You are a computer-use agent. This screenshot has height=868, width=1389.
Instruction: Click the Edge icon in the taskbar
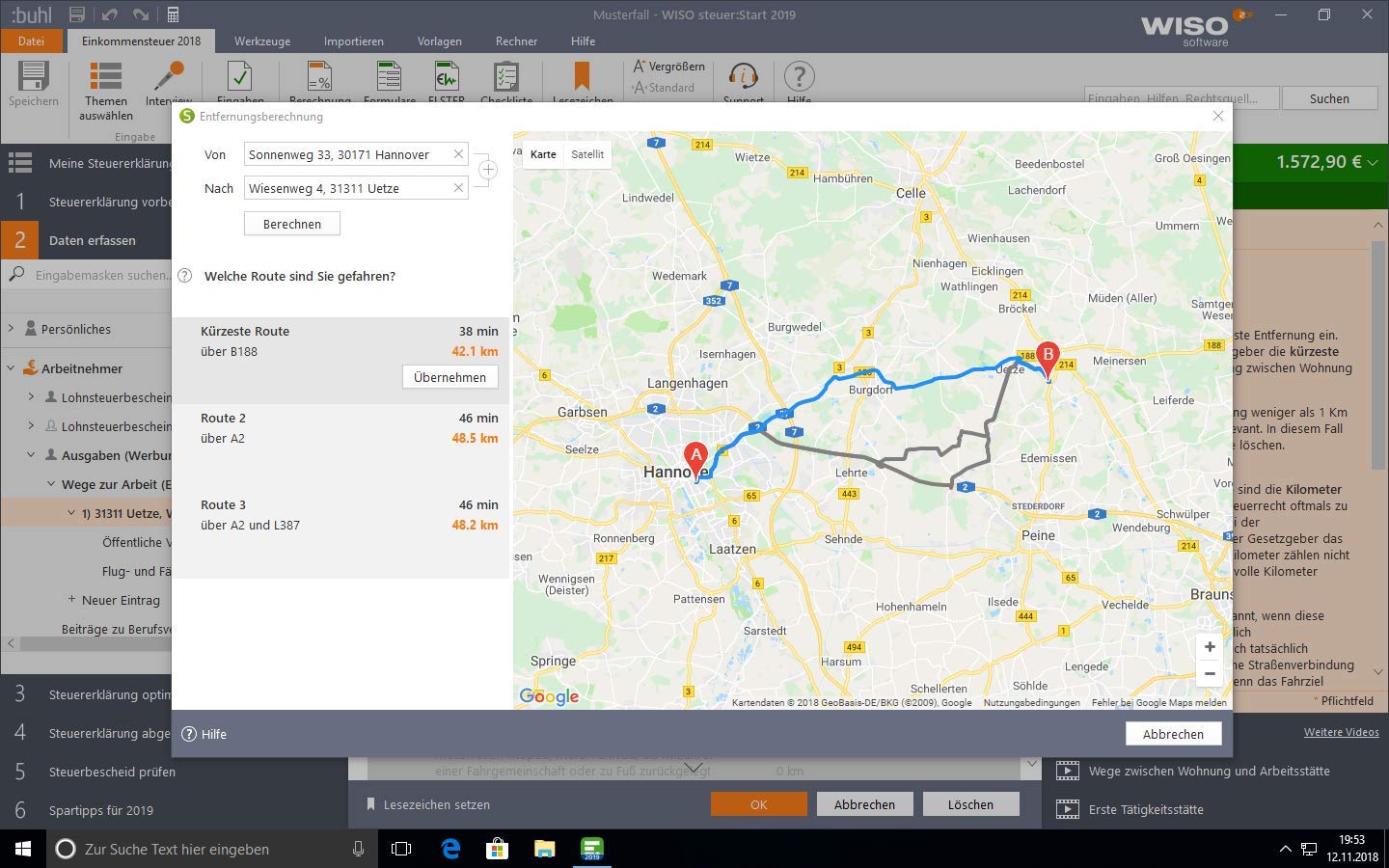[x=450, y=849]
